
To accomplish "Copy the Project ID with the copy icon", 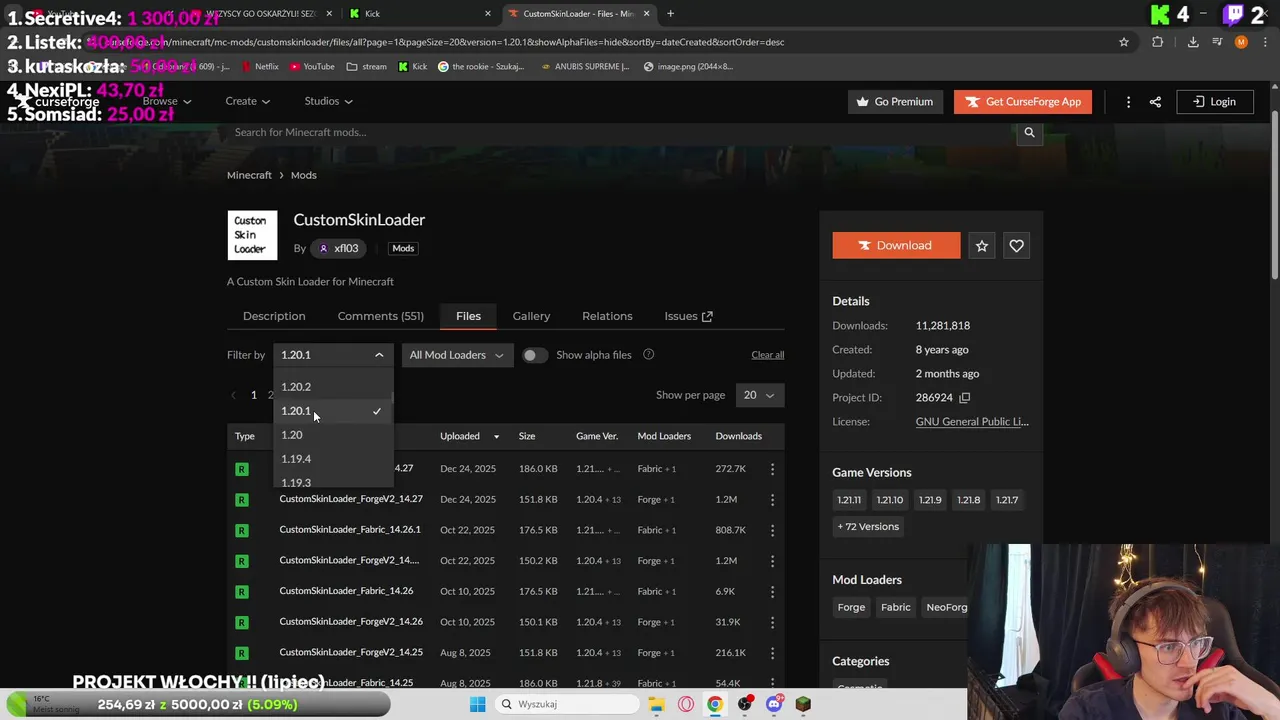I will tap(964, 398).
